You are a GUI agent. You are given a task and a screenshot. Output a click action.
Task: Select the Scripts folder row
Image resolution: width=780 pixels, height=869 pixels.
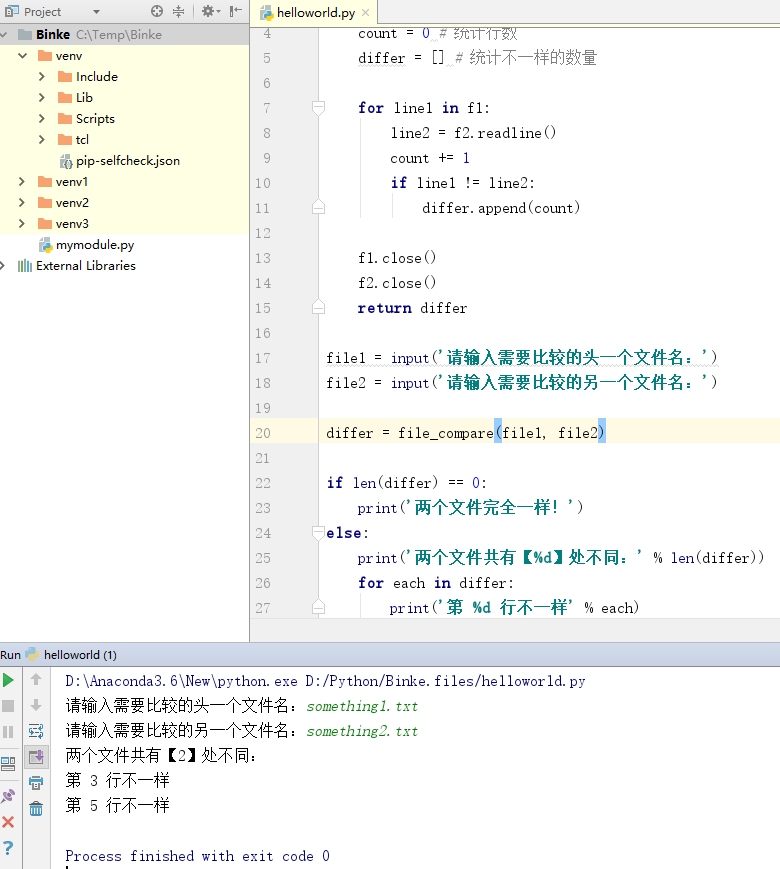tap(124, 119)
